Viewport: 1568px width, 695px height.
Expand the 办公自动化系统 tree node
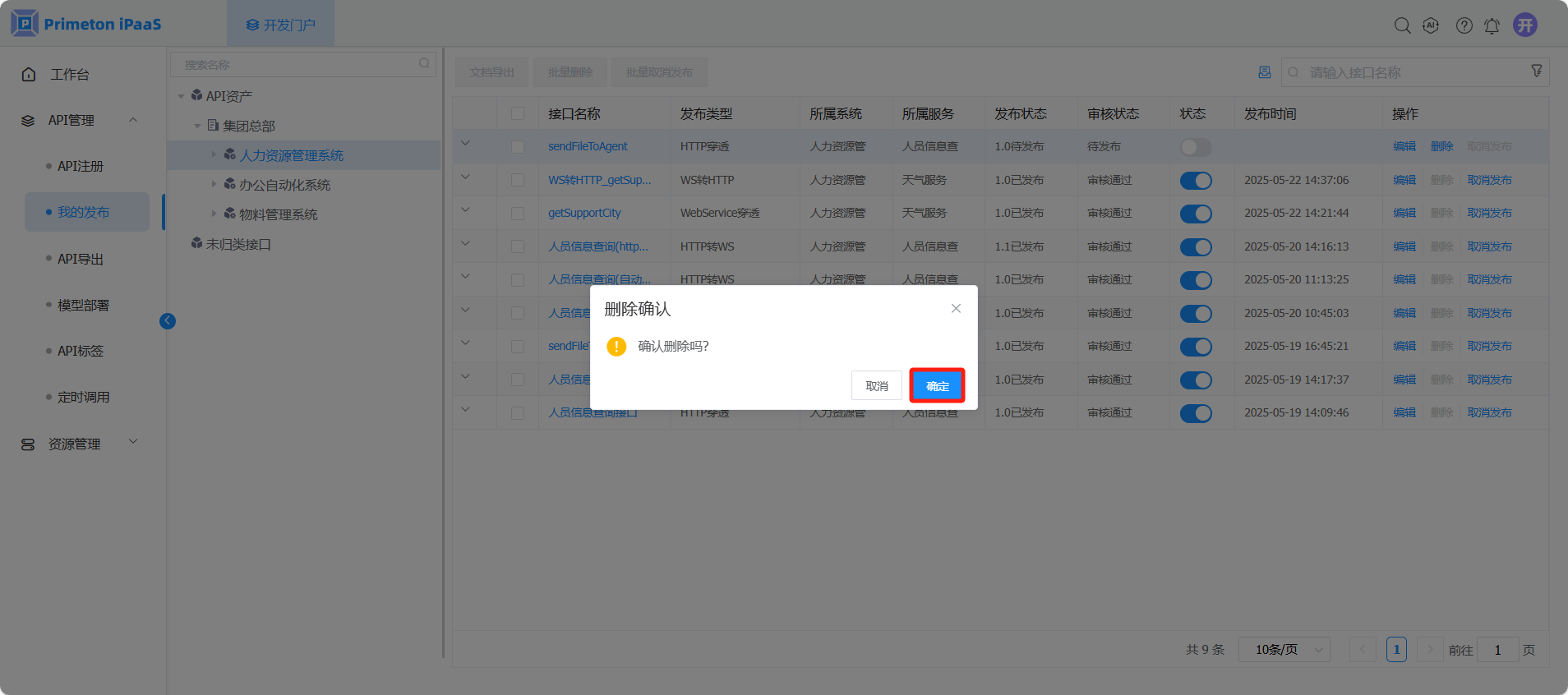214,185
